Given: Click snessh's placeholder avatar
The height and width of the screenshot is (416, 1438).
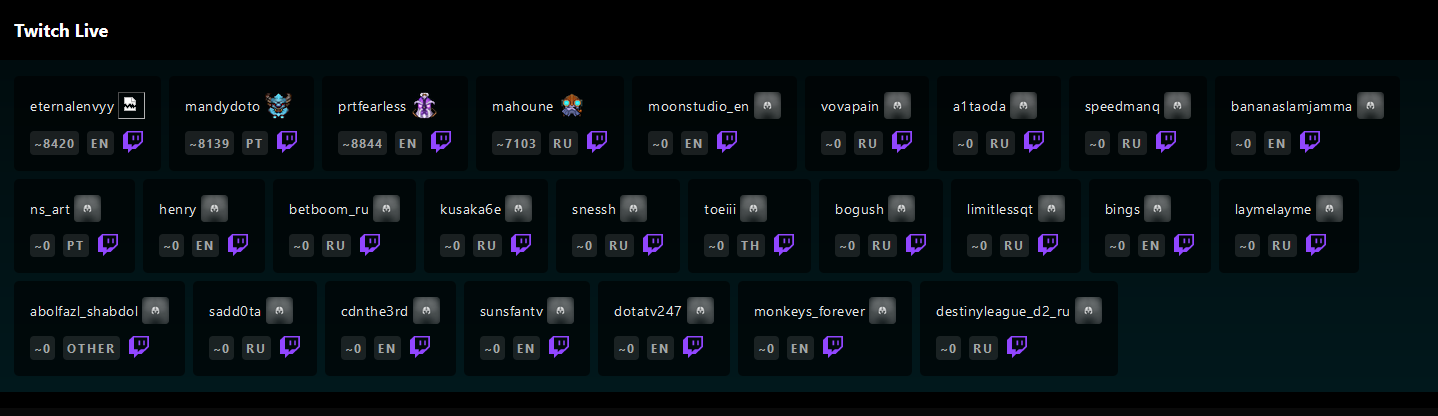Looking at the screenshot, I should (x=634, y=208).
